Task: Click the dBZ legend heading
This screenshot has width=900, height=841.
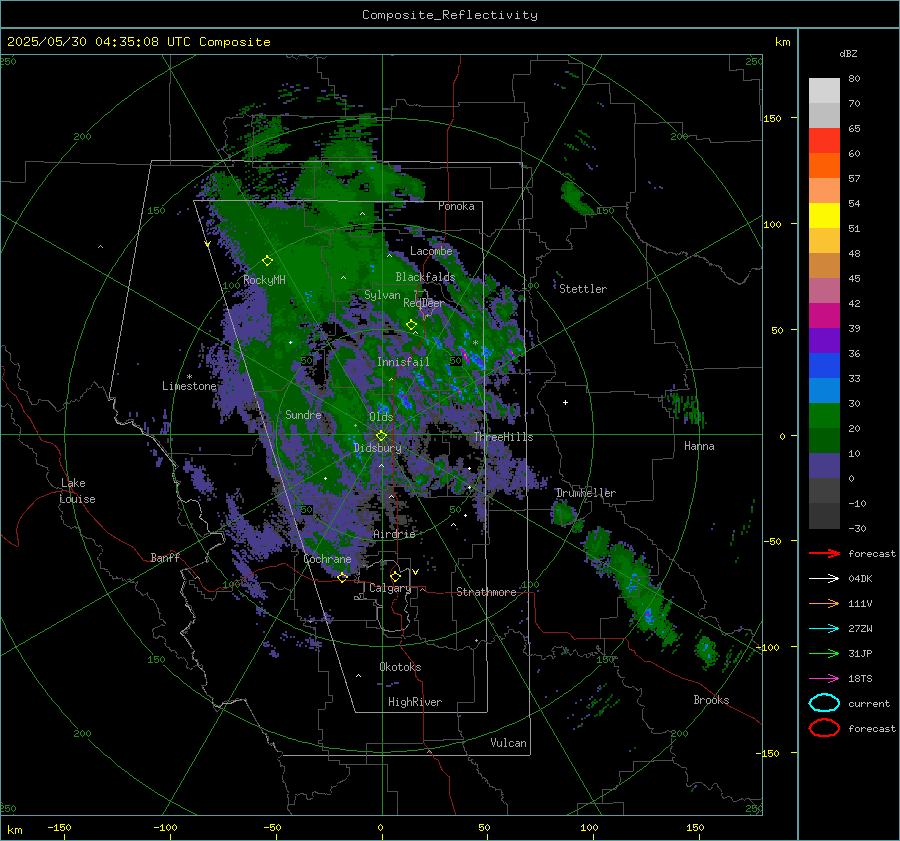Action: click(848, 53)
